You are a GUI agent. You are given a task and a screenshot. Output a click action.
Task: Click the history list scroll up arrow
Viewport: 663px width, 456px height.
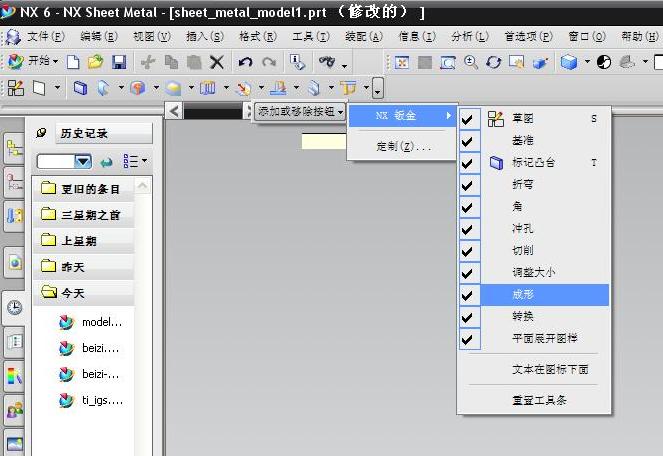coord(142,185)
